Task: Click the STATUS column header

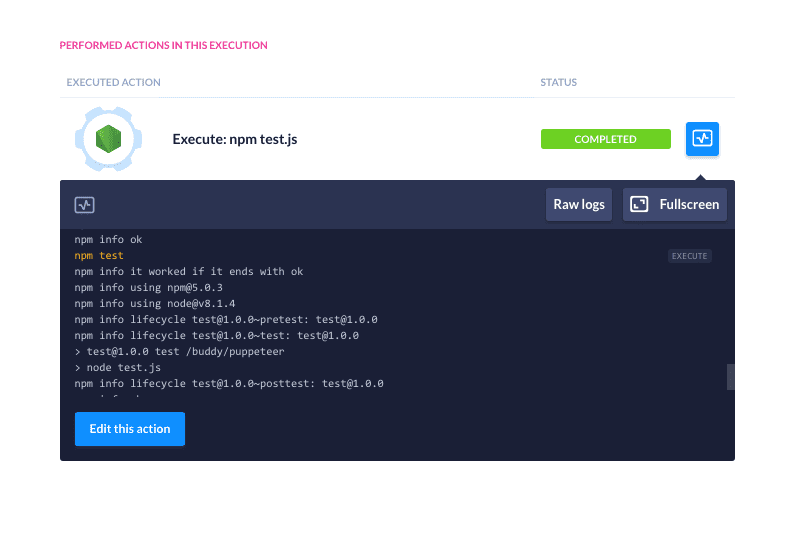Action: point(558,82)
